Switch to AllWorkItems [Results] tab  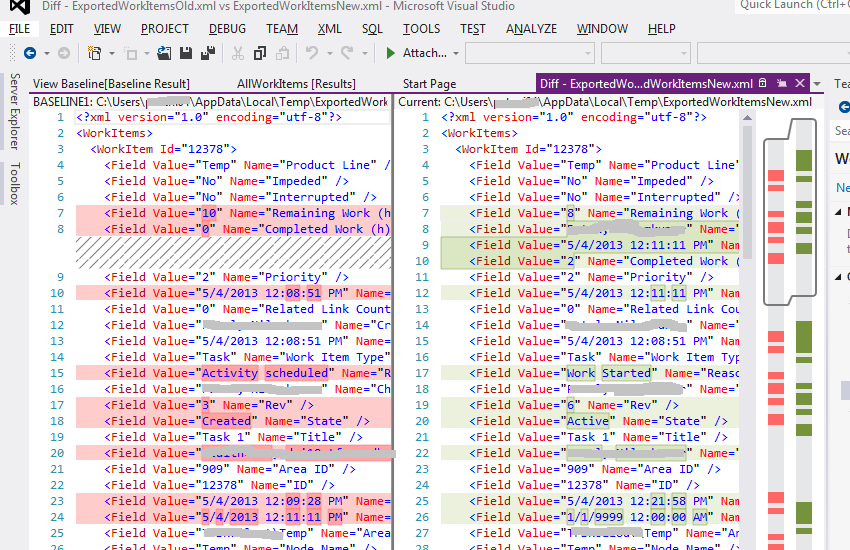point(296,83)
